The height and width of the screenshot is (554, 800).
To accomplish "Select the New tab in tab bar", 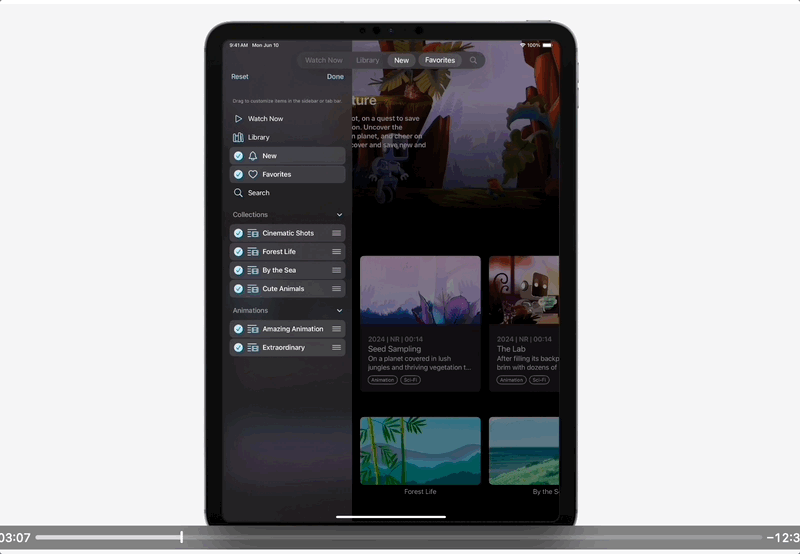I will [x=402, y=60].
